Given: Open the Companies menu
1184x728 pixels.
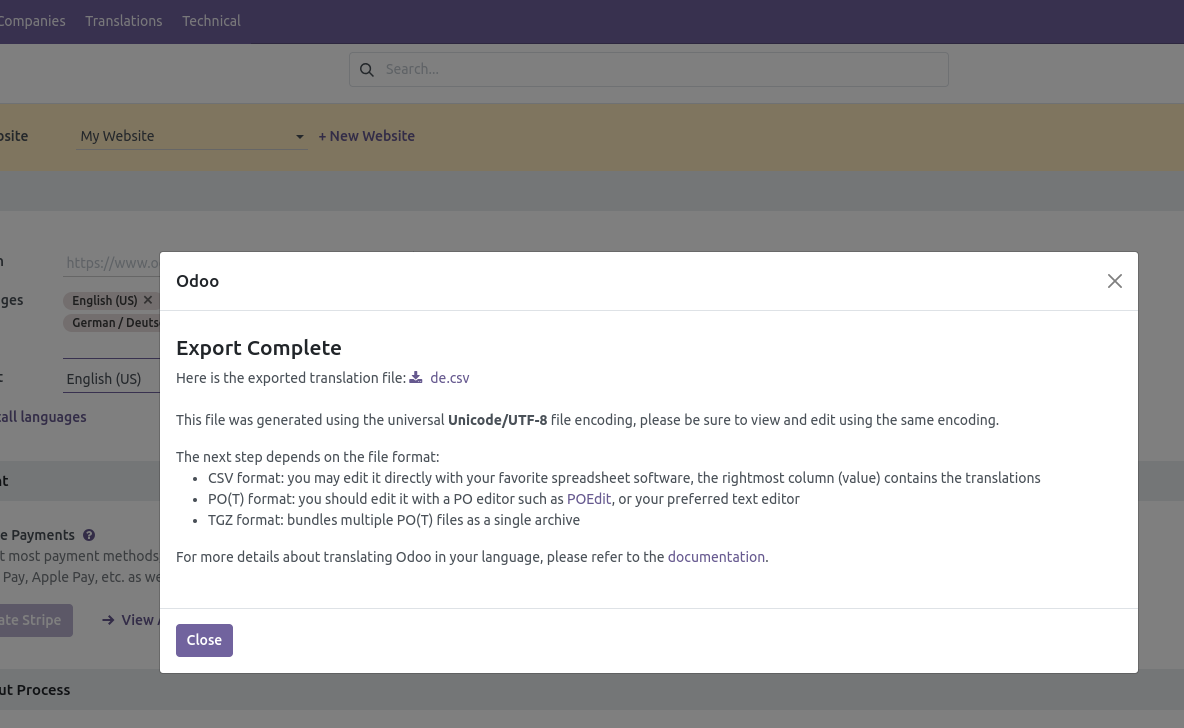Looking at the screenshot, I should click(32, 21).
